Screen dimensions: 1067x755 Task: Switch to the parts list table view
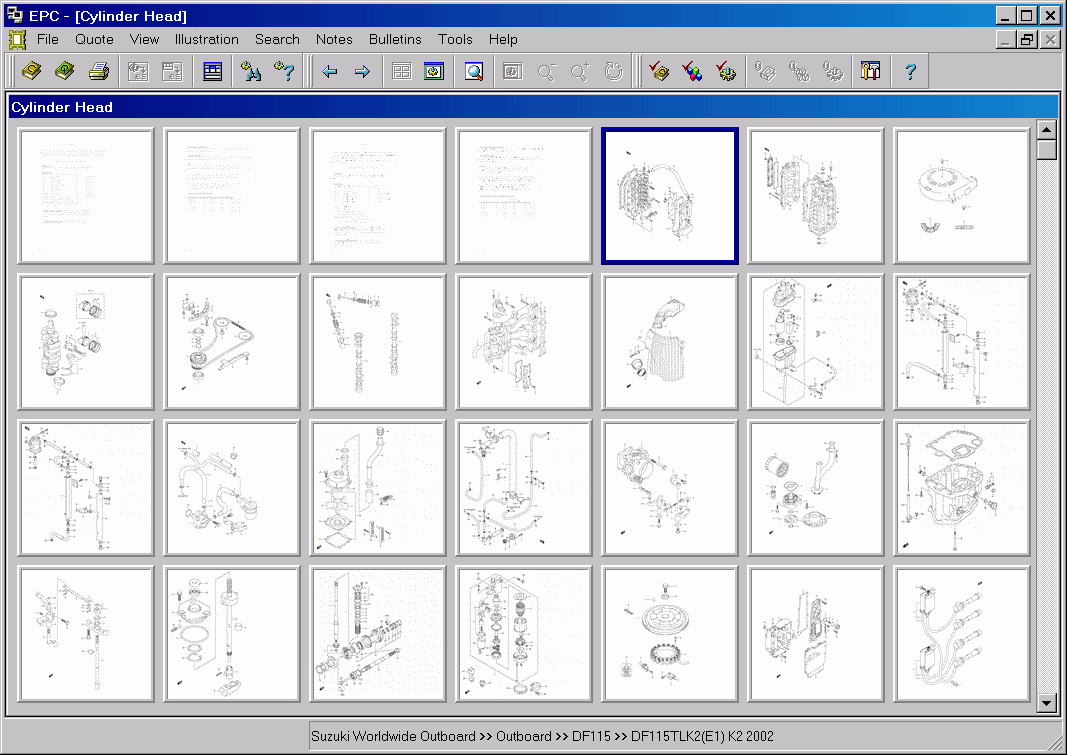tap(213, 70)
